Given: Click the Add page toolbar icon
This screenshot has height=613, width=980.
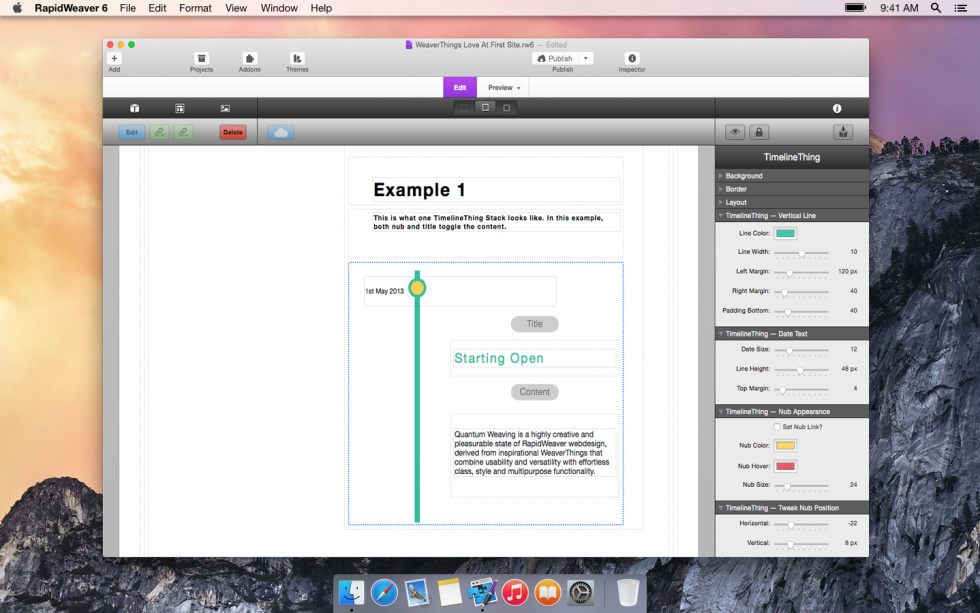Looking at the screenshot, I should pos(114,58).
